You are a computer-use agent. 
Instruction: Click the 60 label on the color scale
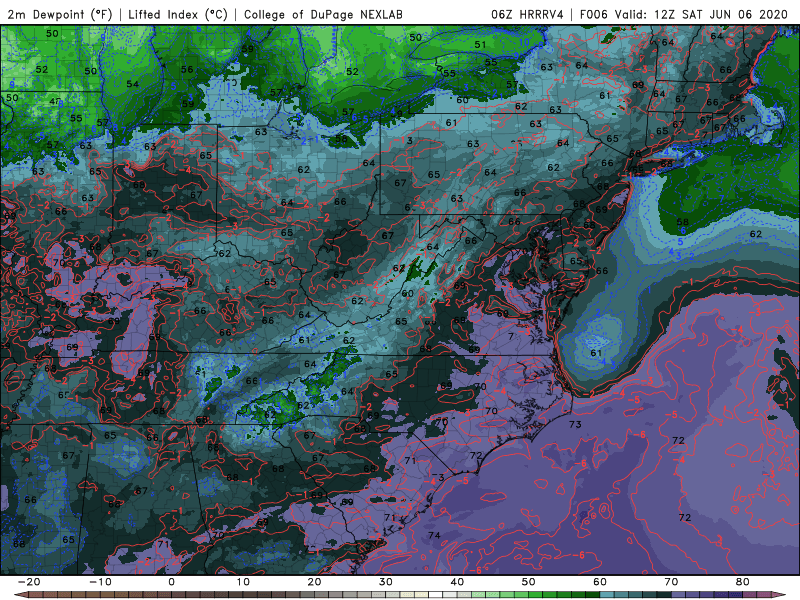600,582
